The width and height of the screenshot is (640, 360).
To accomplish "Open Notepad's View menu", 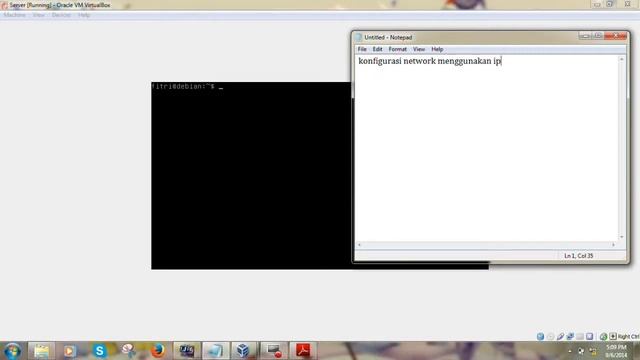I will [419, 49].
